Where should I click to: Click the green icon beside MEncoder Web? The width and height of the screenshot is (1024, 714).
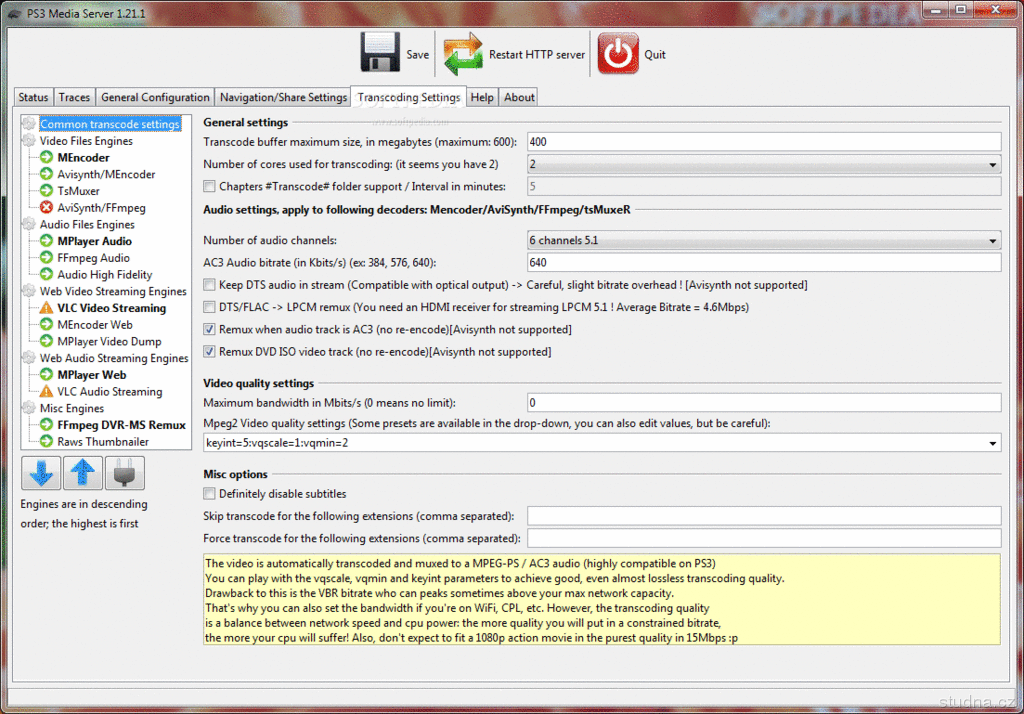pyautogui.click(x=46, y=325)
